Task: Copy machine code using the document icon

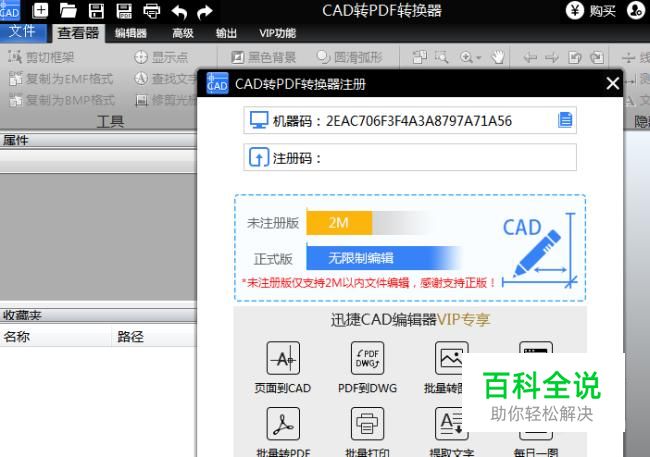Action: coord(565,120)
